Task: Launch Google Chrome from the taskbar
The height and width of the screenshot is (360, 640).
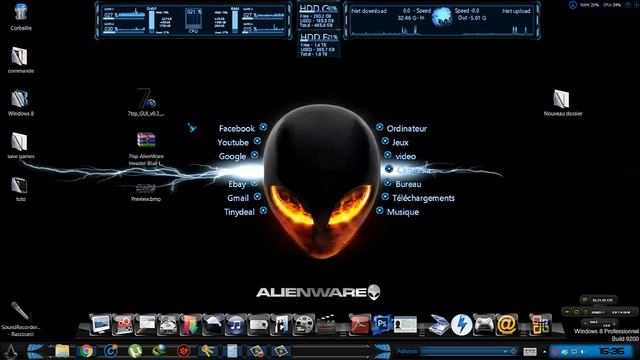Action: (86, 351)
